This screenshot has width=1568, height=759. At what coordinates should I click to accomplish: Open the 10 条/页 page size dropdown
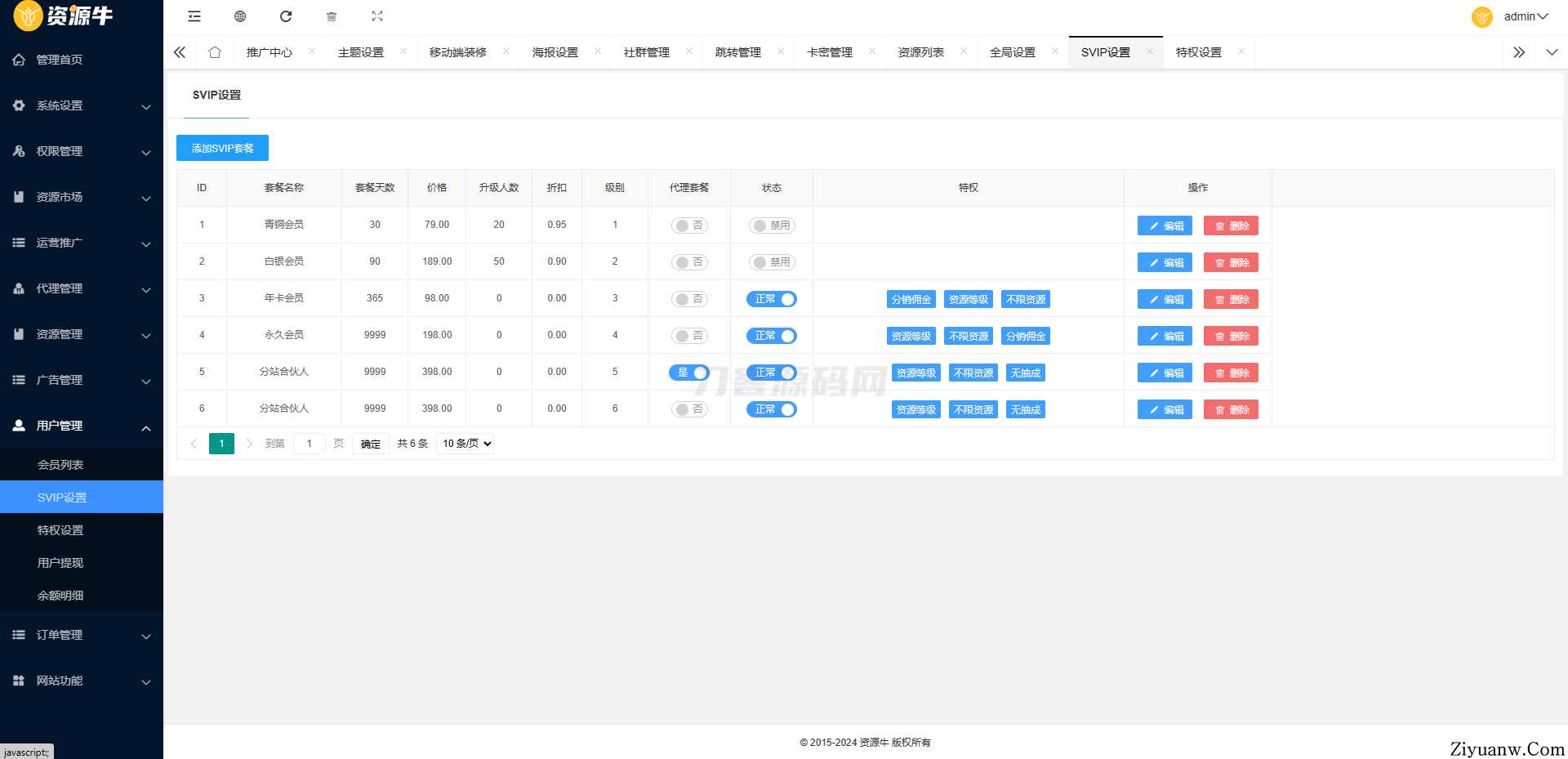[x=465, y=444]
